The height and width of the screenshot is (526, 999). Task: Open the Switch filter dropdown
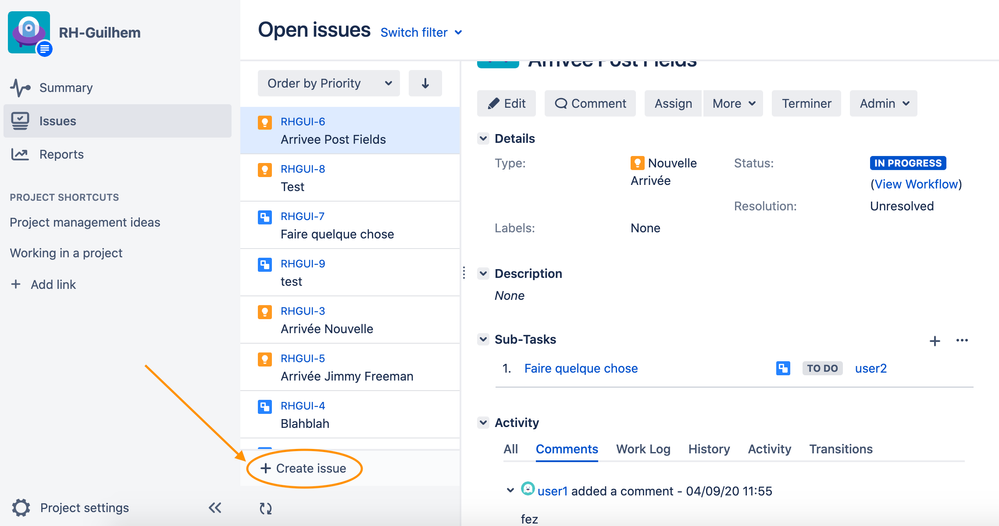pos(421,32)
